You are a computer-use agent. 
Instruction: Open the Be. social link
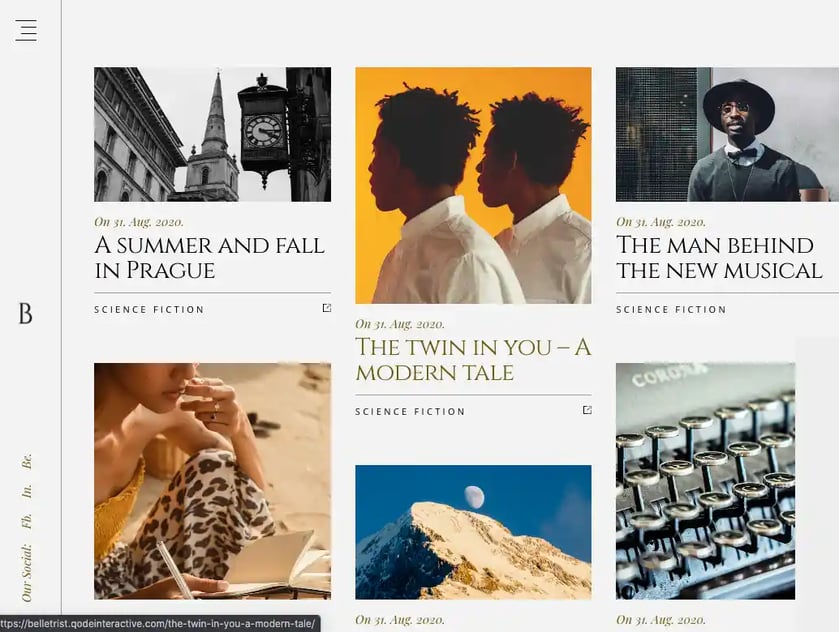click(x=27, y=461)
